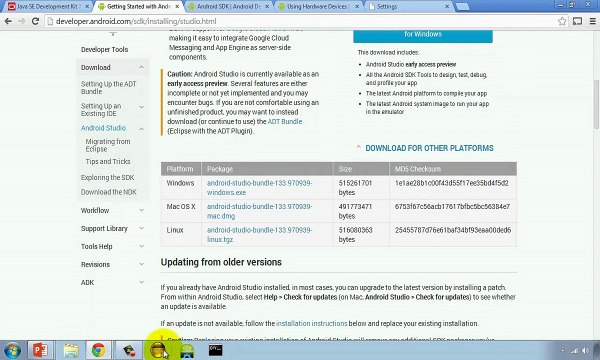Download the Windows android-studio-bundle exe
This screenshot has width=600, height=360.
[259, 187]
